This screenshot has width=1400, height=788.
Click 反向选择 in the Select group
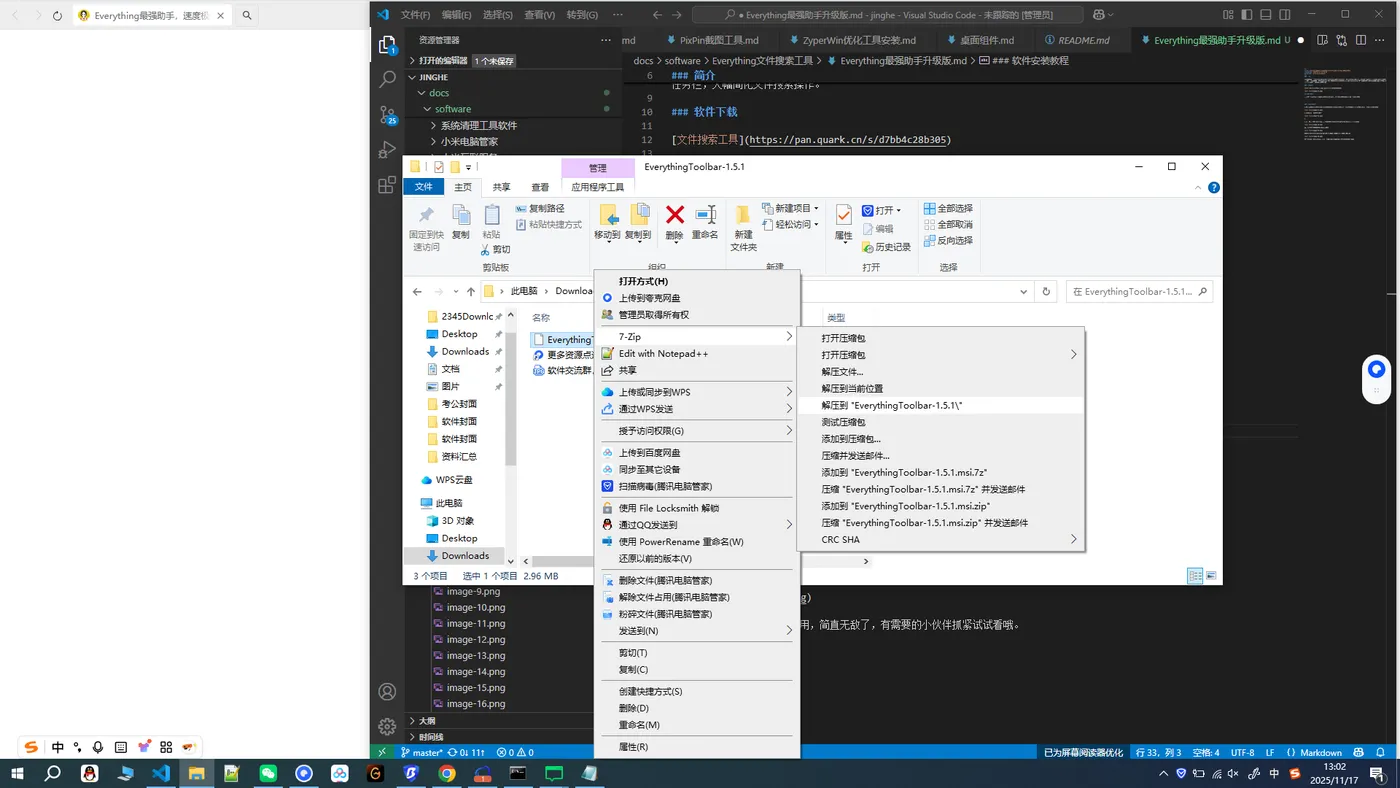[948, 240]
